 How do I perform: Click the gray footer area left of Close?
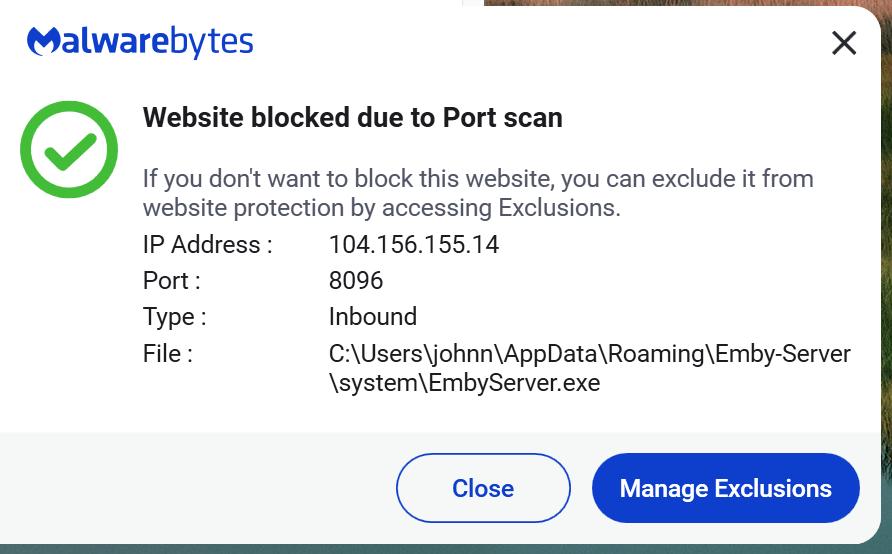200,488
